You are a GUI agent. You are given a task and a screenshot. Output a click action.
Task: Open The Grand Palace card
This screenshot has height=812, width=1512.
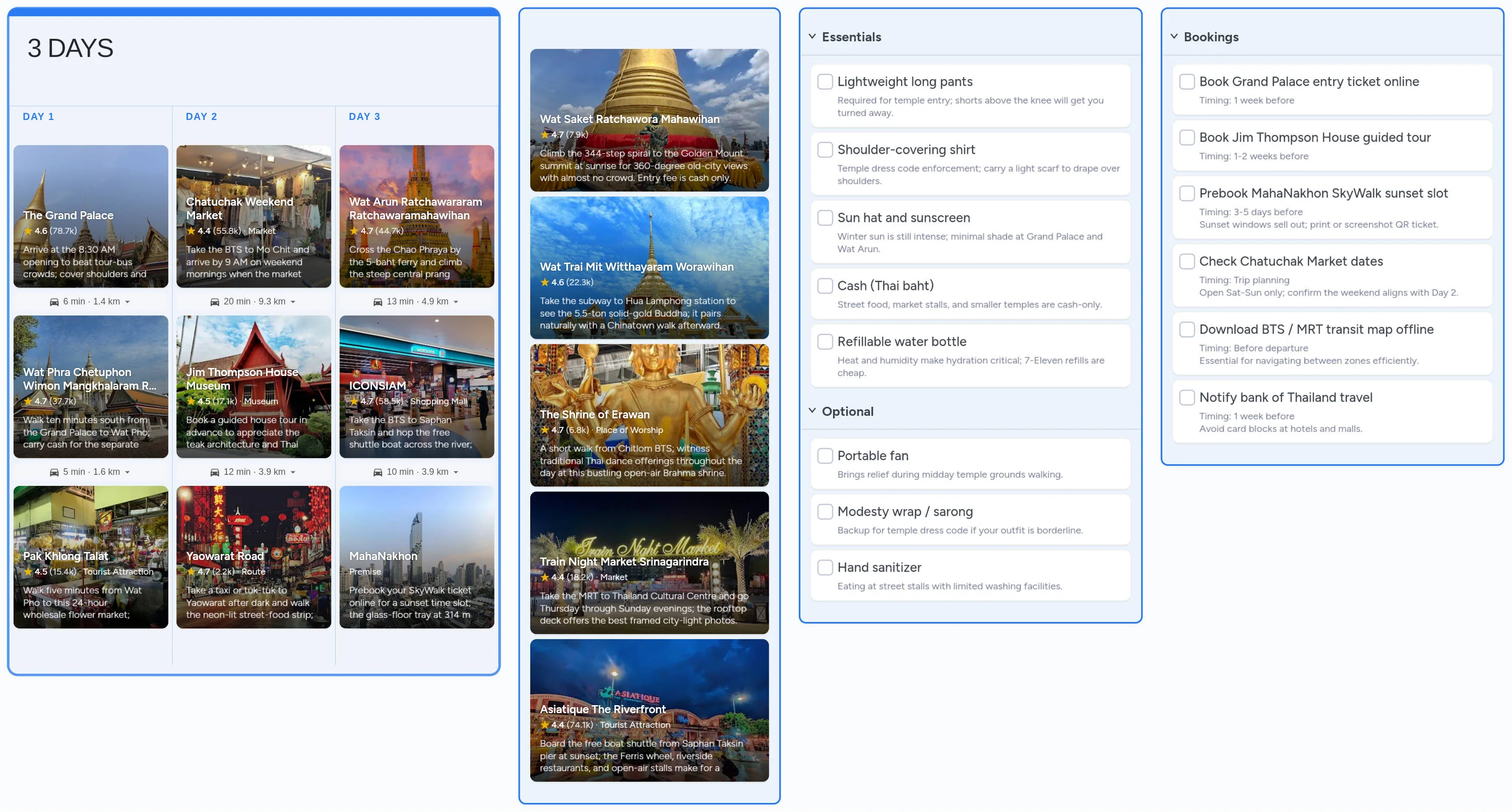[x=91, y=217]
